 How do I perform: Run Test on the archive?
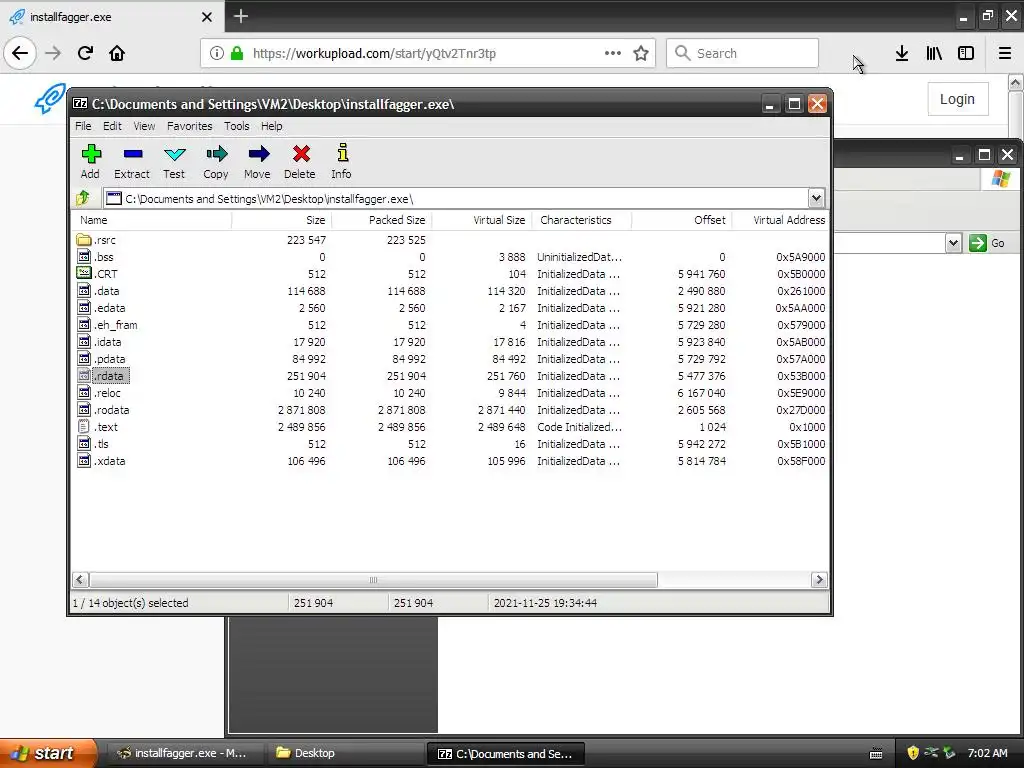pos(174,161)
